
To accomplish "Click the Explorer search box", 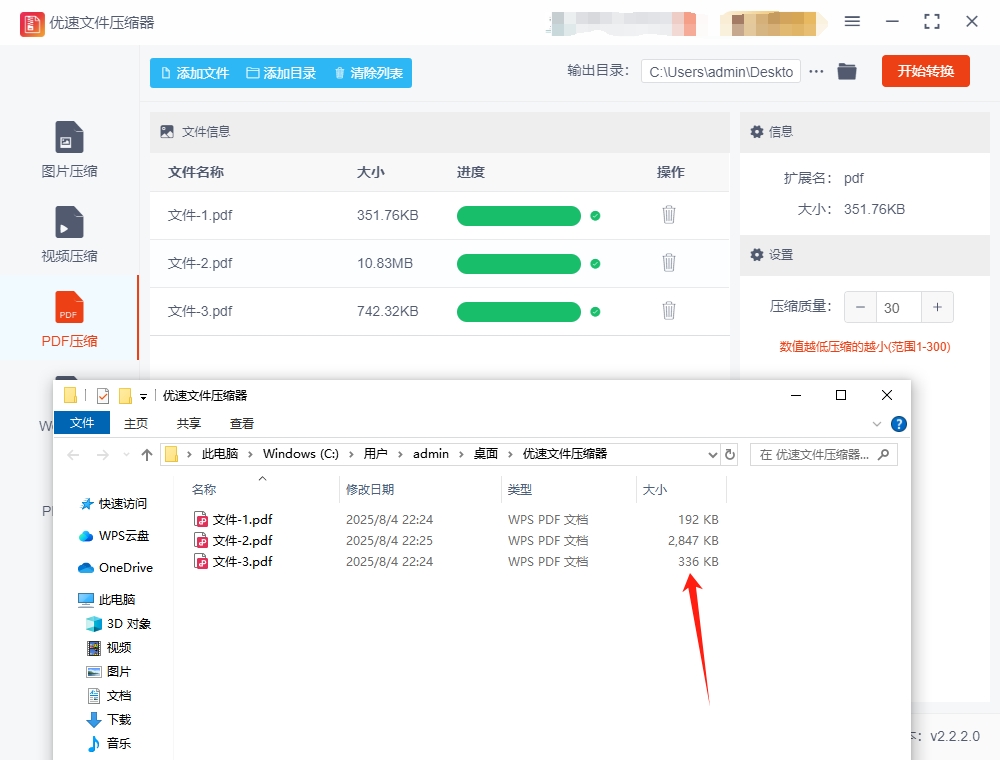I will [824, 455].
